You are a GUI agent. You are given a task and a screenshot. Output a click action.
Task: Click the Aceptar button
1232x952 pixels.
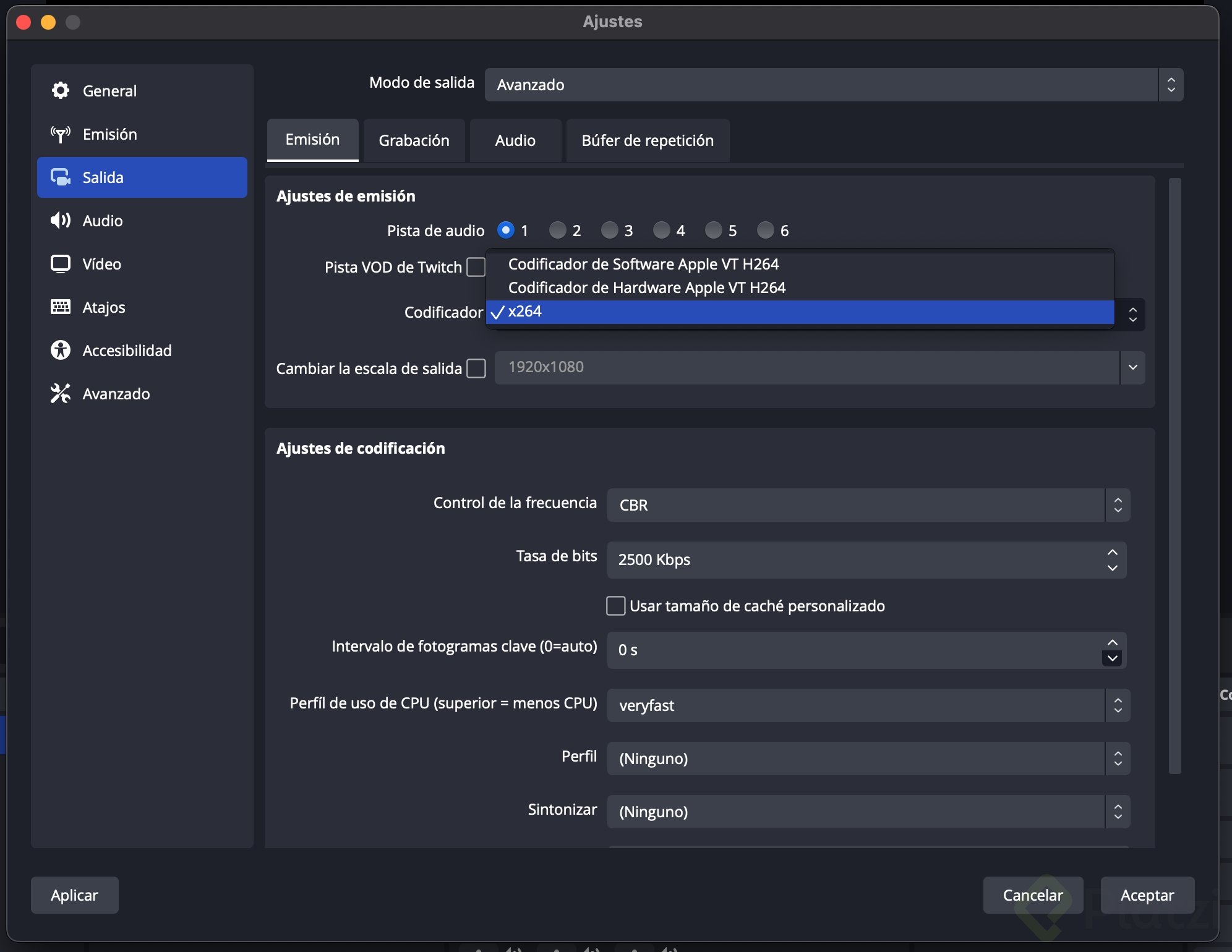click(x=1147, y=895)
